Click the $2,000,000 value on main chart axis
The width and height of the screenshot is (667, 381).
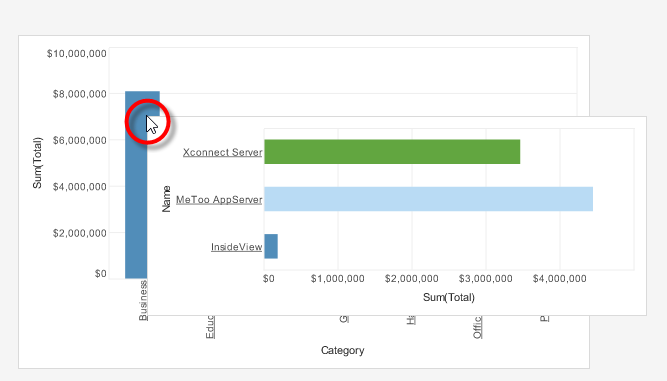[80, 233]
